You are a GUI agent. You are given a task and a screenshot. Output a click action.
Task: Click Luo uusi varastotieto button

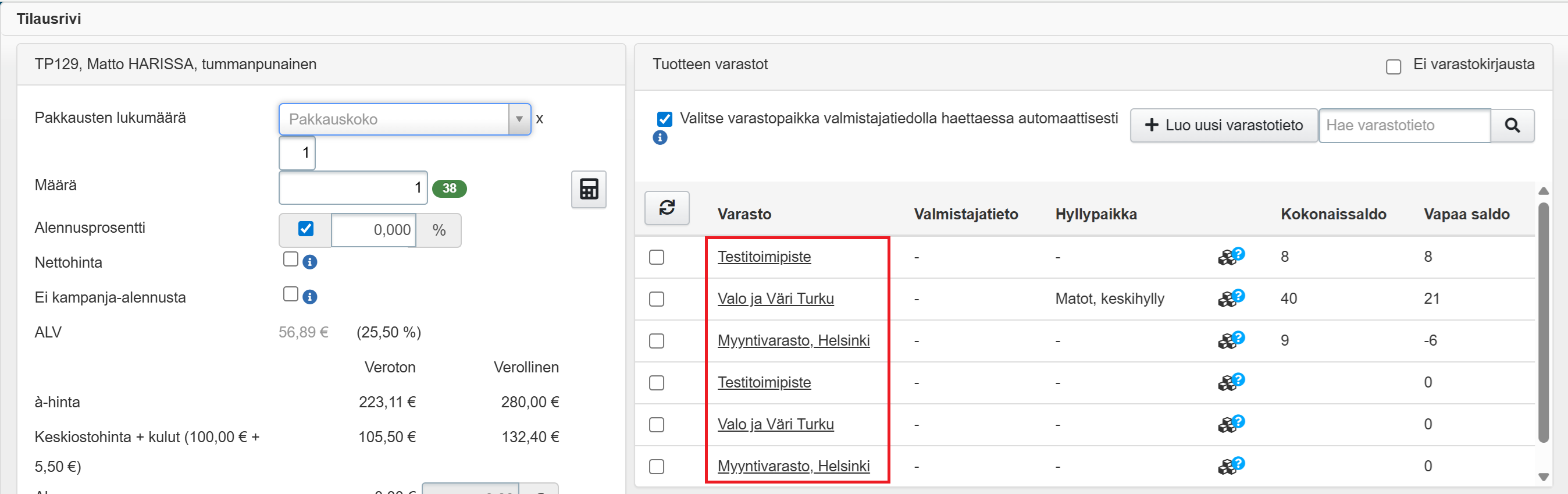(x=1223, y=126)
